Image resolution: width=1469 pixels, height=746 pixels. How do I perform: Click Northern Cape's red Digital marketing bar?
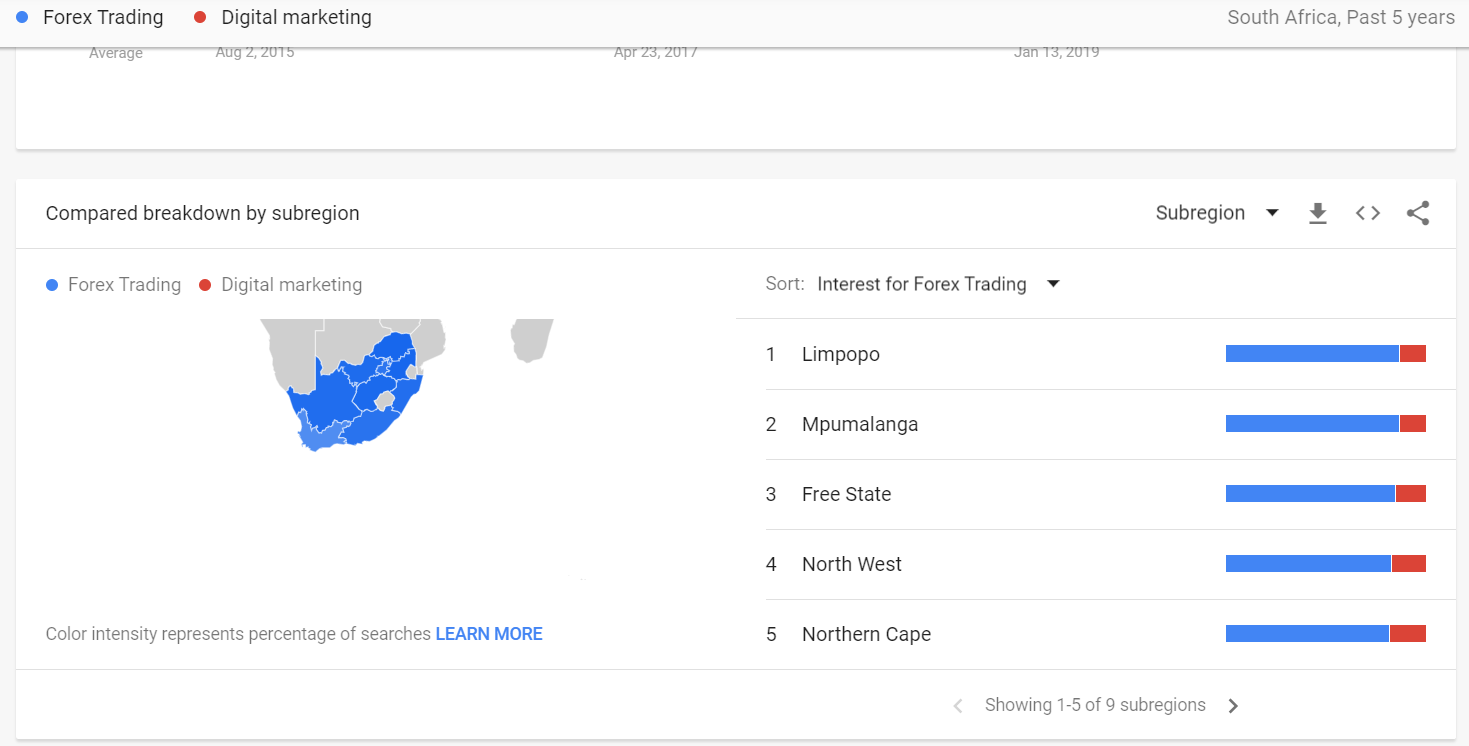pyautogui.click(x=1407, y=633)
